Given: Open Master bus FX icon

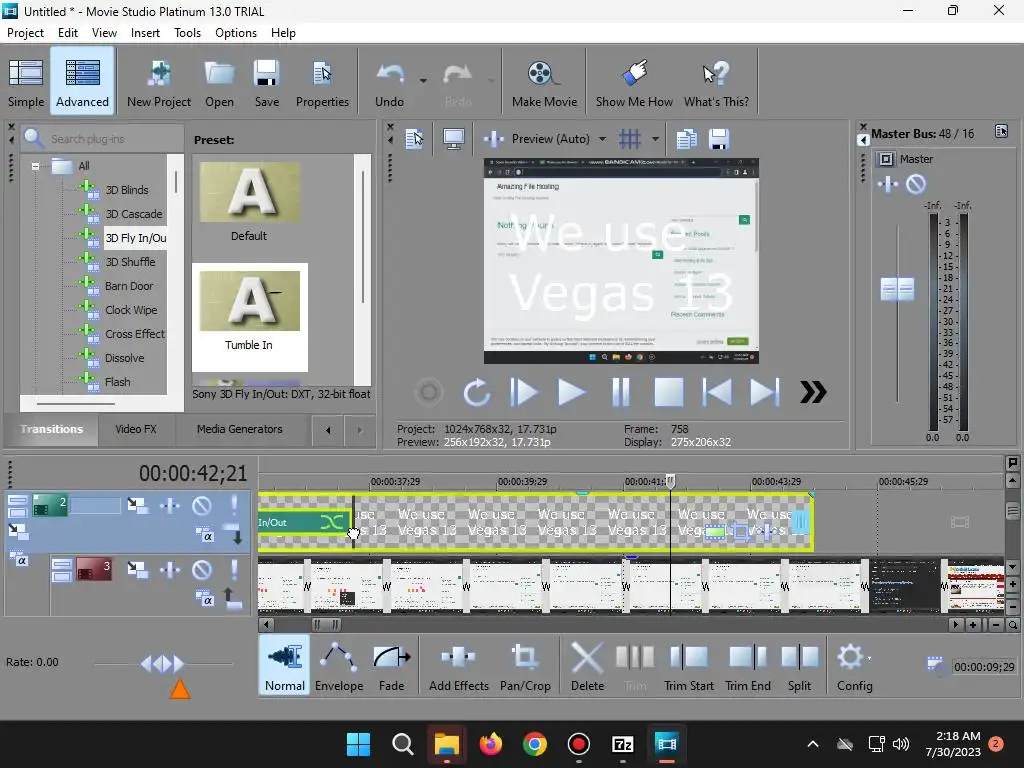Looking at the screenshot, I should click(888, 185).
